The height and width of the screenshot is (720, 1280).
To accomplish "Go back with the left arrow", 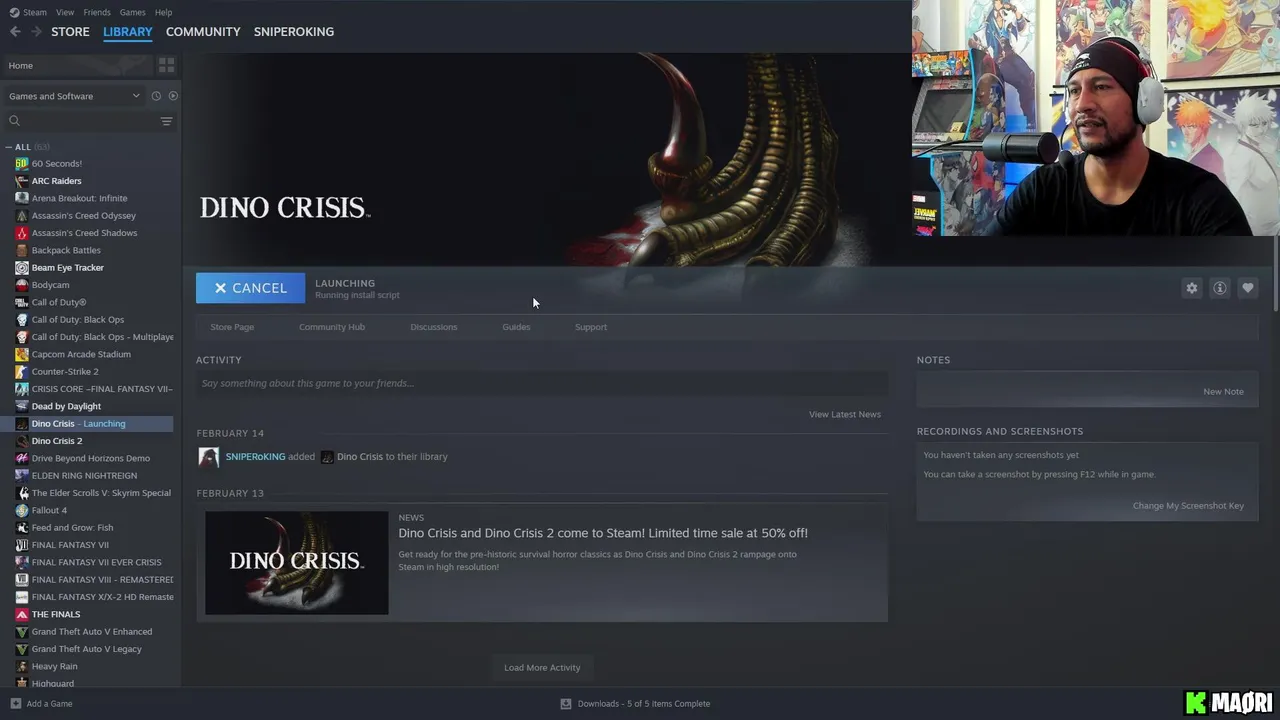I will pos(15,32).
